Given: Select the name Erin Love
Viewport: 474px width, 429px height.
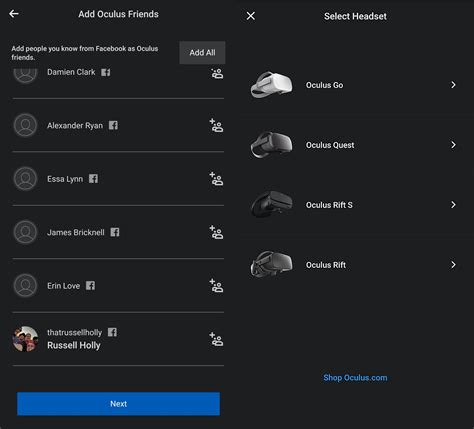Looking at the screenshot, I should click(x=63, y=286).
